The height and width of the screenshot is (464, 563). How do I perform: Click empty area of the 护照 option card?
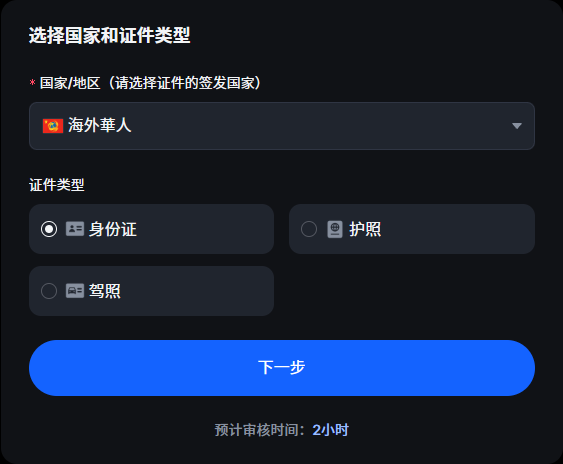click(x=456, y=229)
